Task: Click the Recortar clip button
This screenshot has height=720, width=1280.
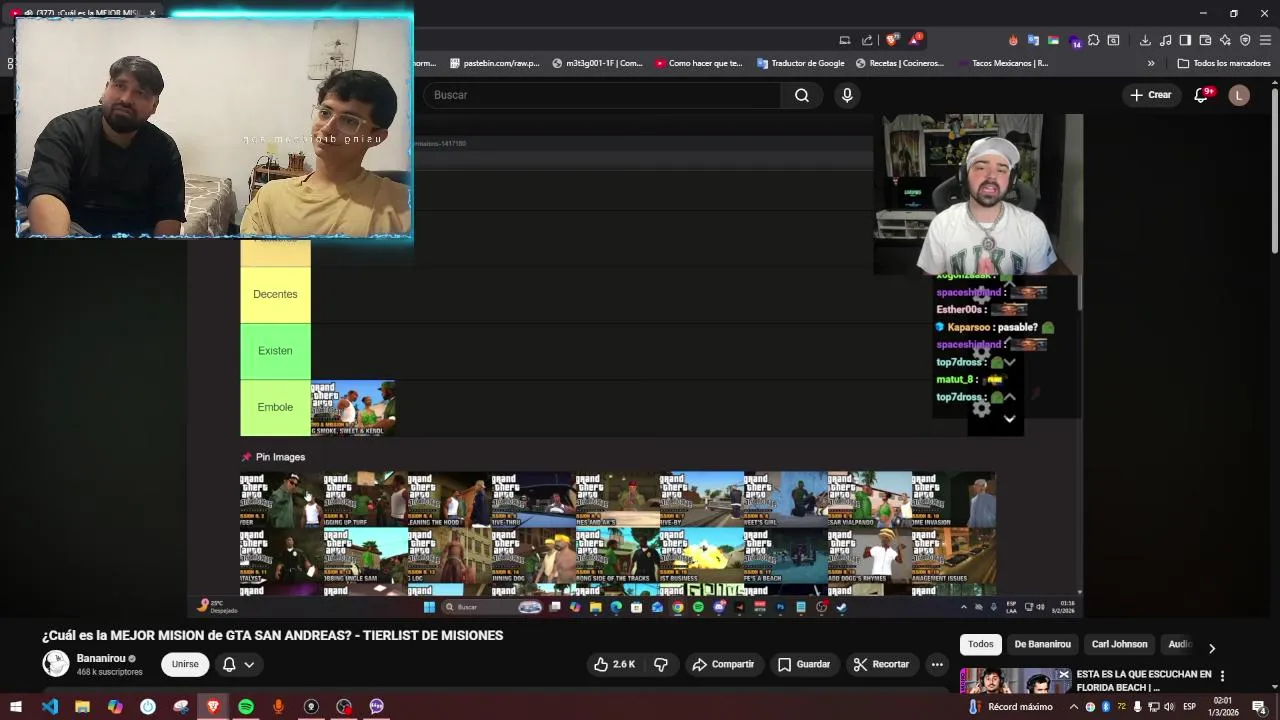Action: tap(881, 664)
